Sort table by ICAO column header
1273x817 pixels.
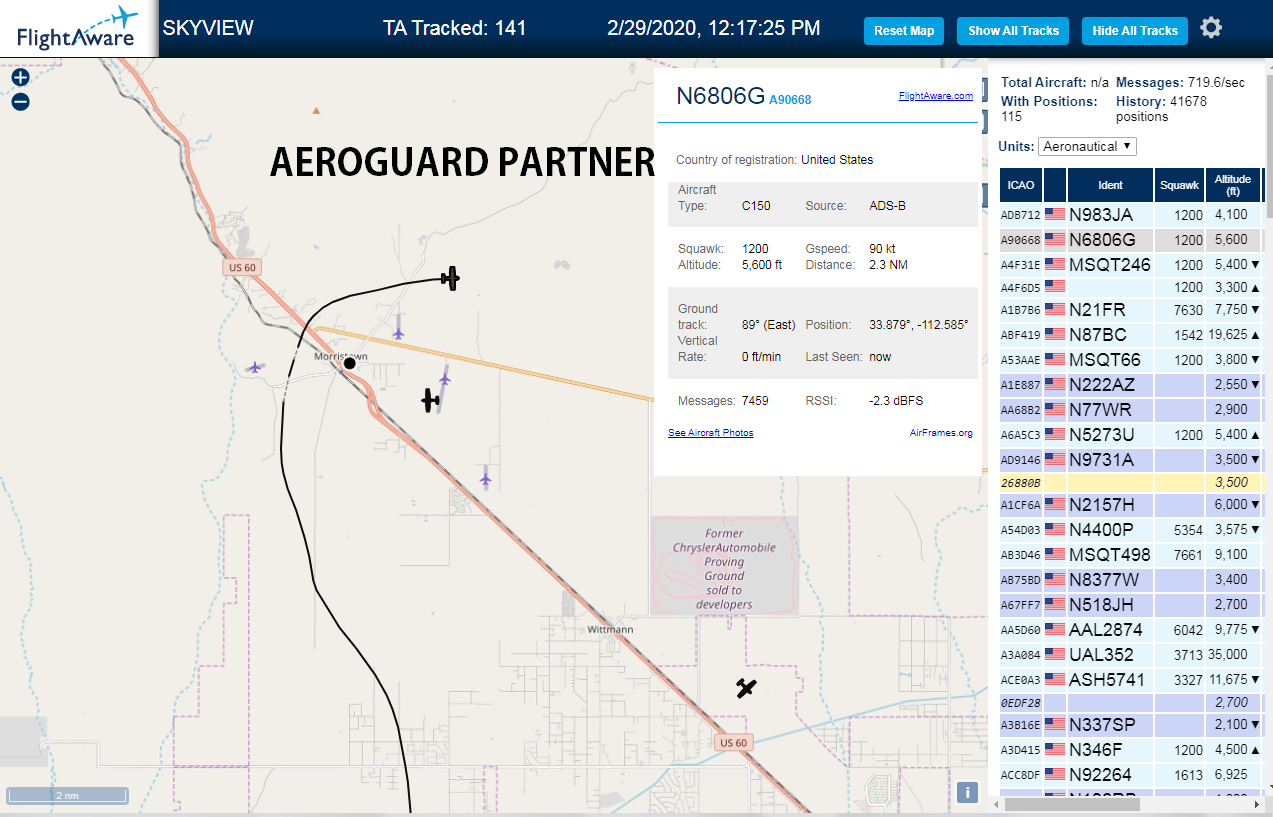pyautogui.click(x=1021, y=185)
